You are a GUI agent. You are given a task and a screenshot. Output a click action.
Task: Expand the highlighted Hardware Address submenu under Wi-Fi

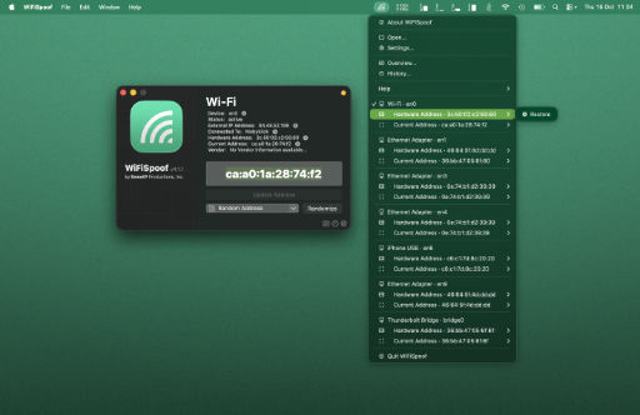(x=442, y=114)
